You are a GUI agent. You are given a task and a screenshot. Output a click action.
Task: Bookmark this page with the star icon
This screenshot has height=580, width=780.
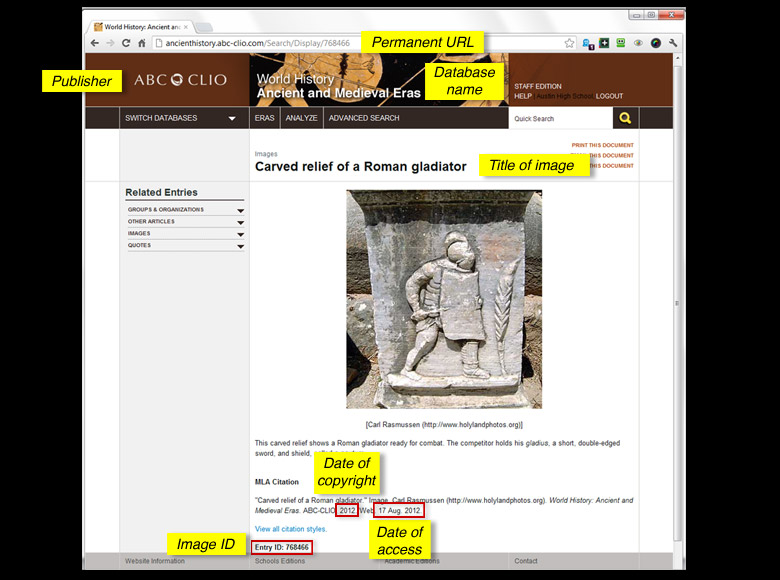570,43
